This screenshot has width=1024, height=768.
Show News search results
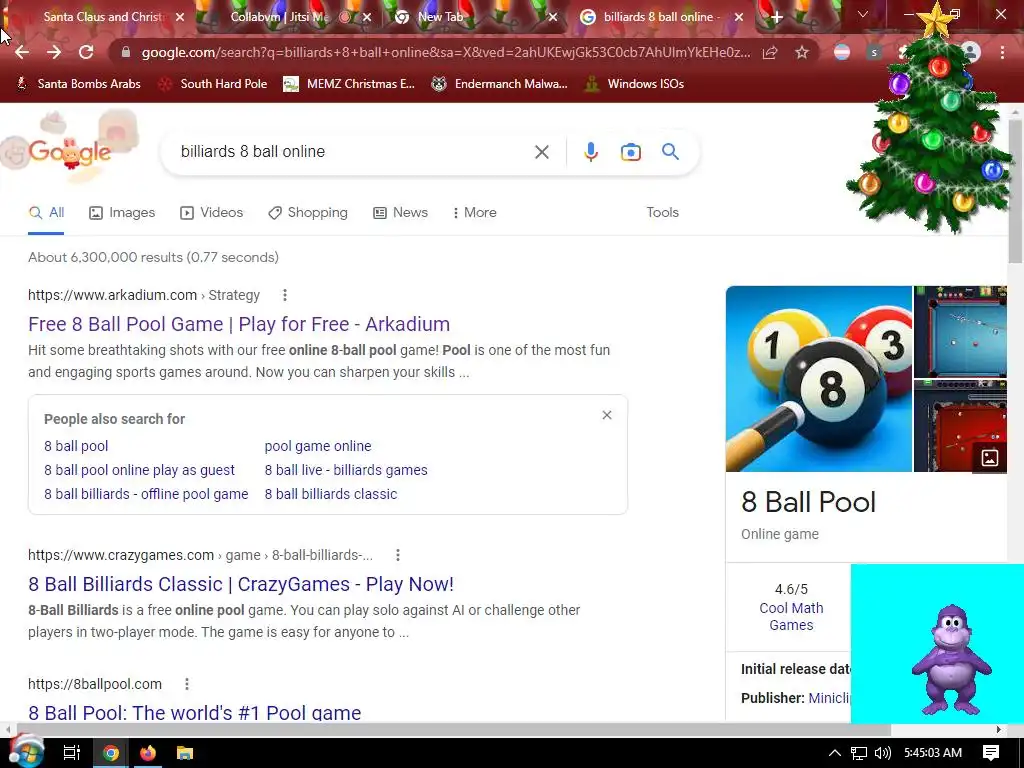400,213
